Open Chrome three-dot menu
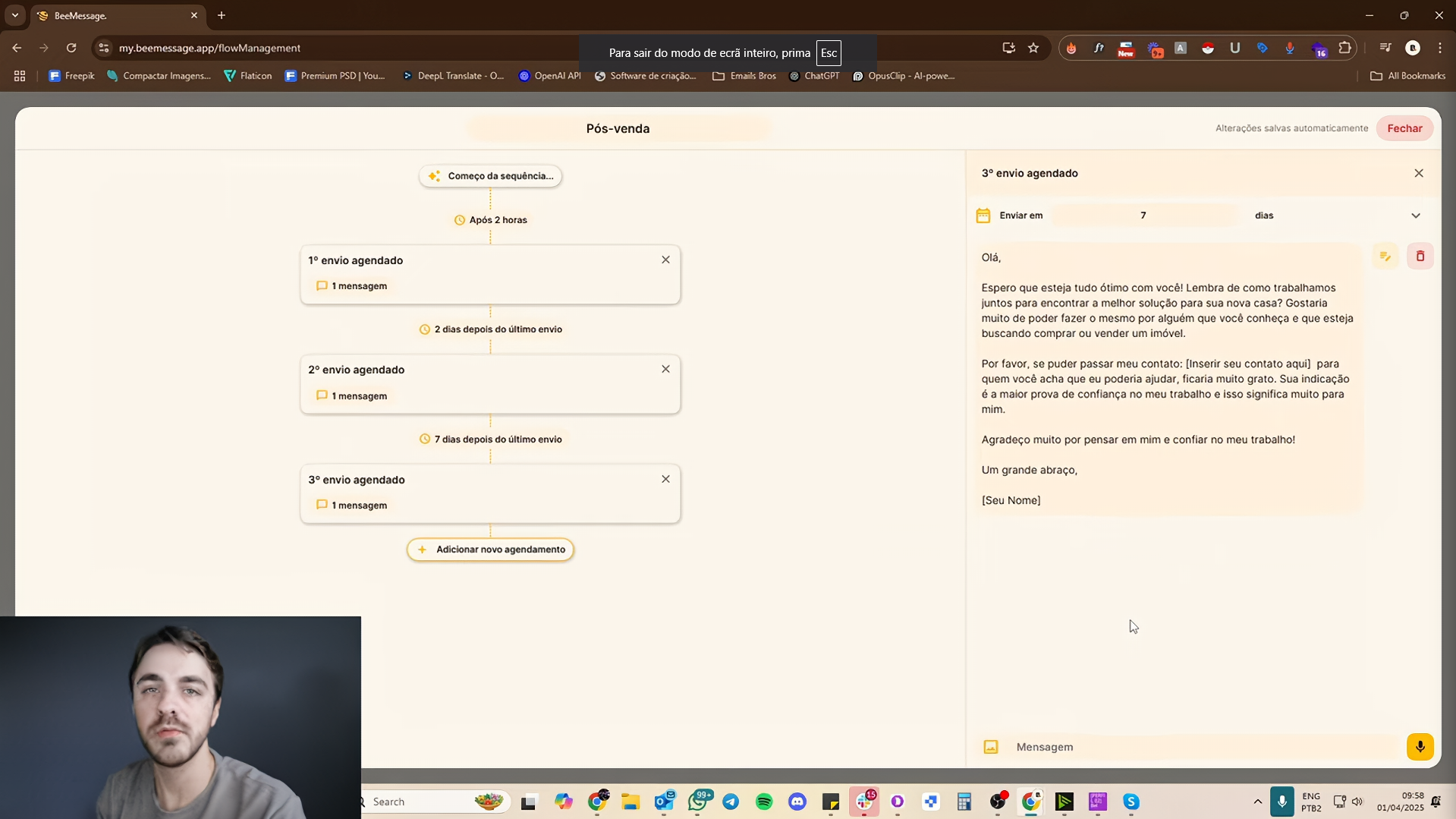 click(x=1440, y=48)
